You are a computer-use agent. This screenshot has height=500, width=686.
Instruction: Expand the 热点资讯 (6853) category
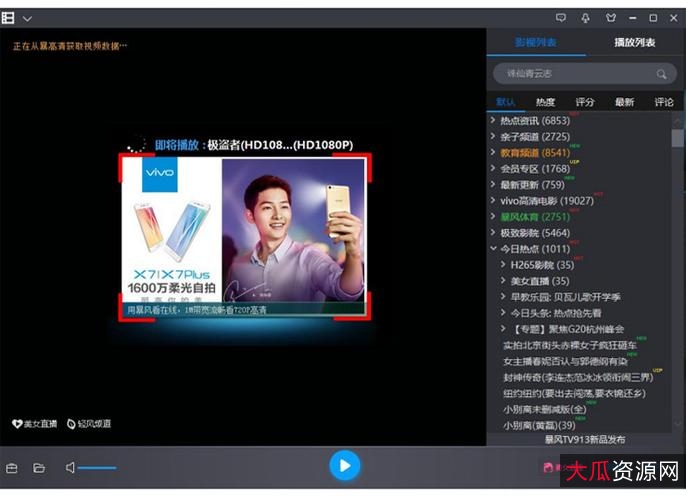[493, 119]
